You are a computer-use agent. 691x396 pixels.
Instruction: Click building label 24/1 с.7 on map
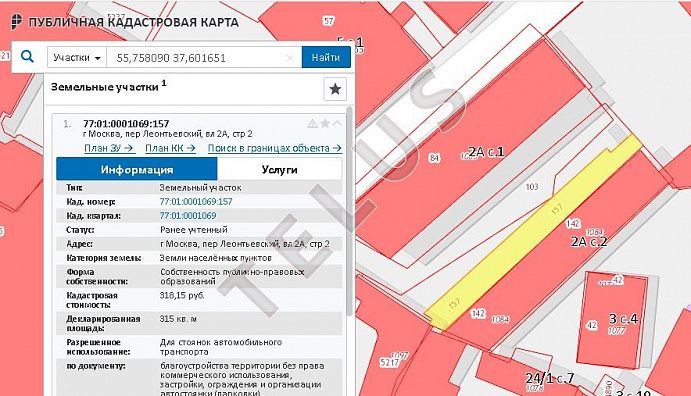click(550, 378)
